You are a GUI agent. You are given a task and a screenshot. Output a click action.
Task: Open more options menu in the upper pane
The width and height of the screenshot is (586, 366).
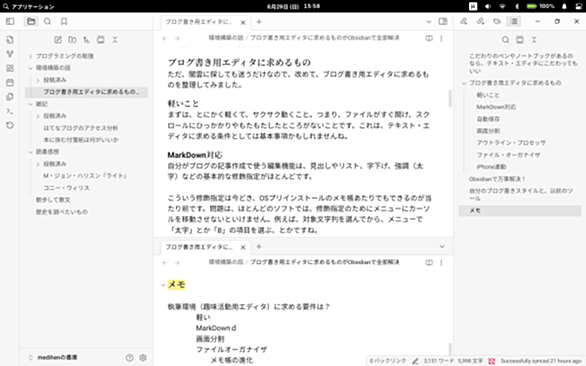point(441,39)
